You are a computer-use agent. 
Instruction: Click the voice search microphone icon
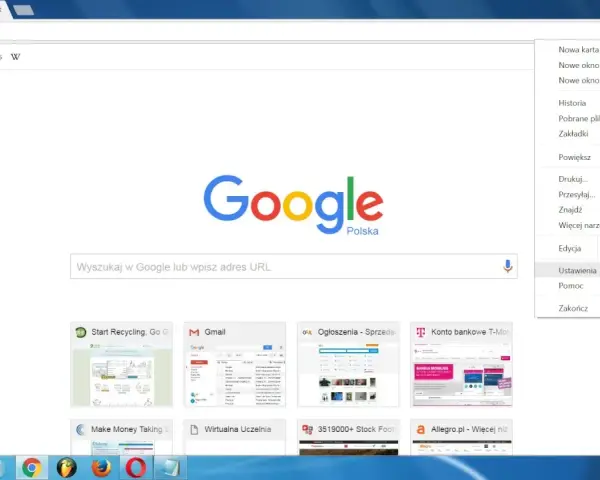[x=508, y=266]
